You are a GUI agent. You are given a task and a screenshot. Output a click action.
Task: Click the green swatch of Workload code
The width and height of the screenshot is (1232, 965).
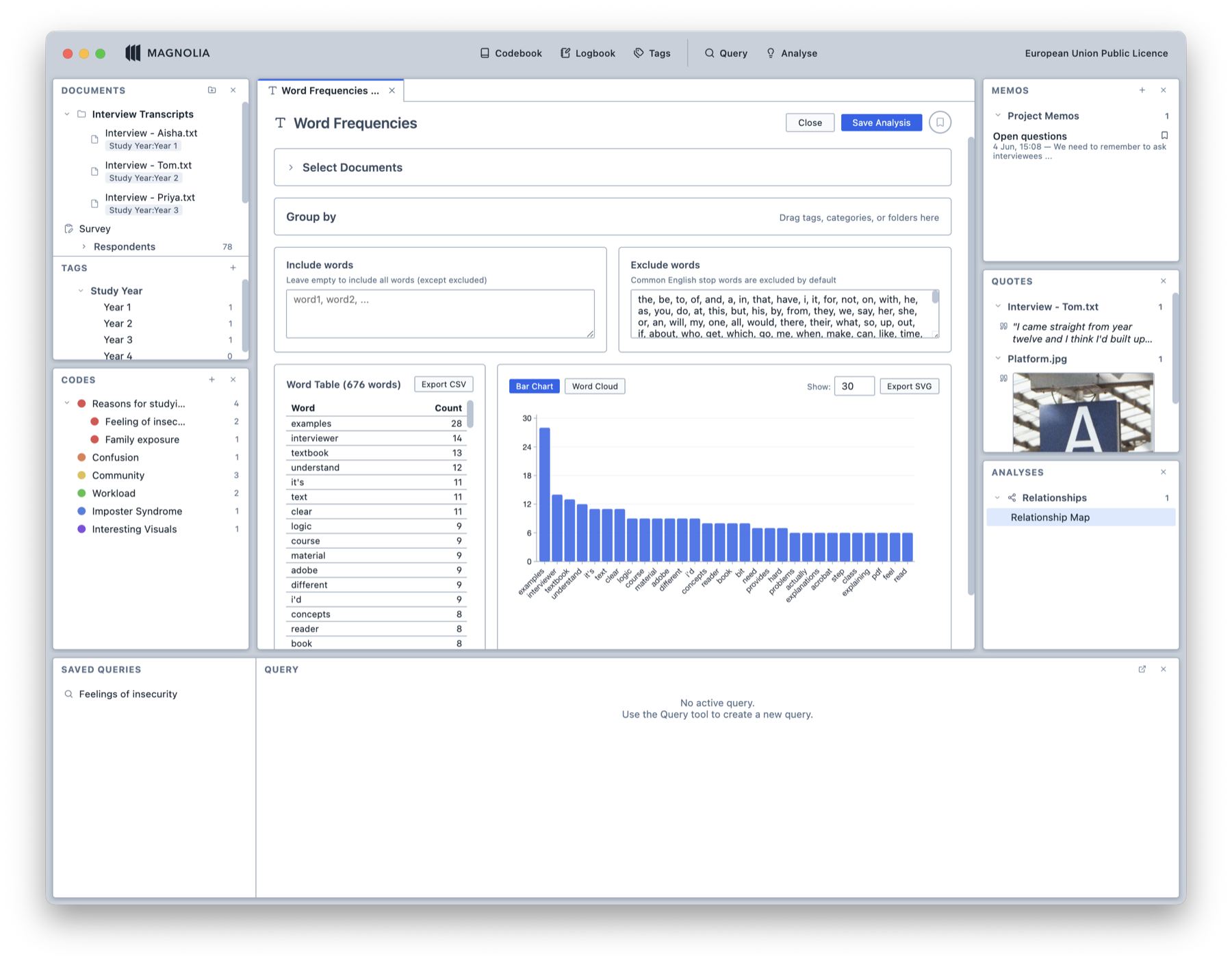(81, 493)
